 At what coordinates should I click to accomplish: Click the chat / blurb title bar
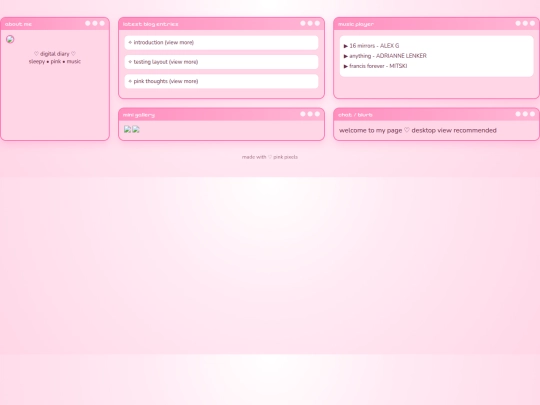pyautogui.click(x=436, y=115)
